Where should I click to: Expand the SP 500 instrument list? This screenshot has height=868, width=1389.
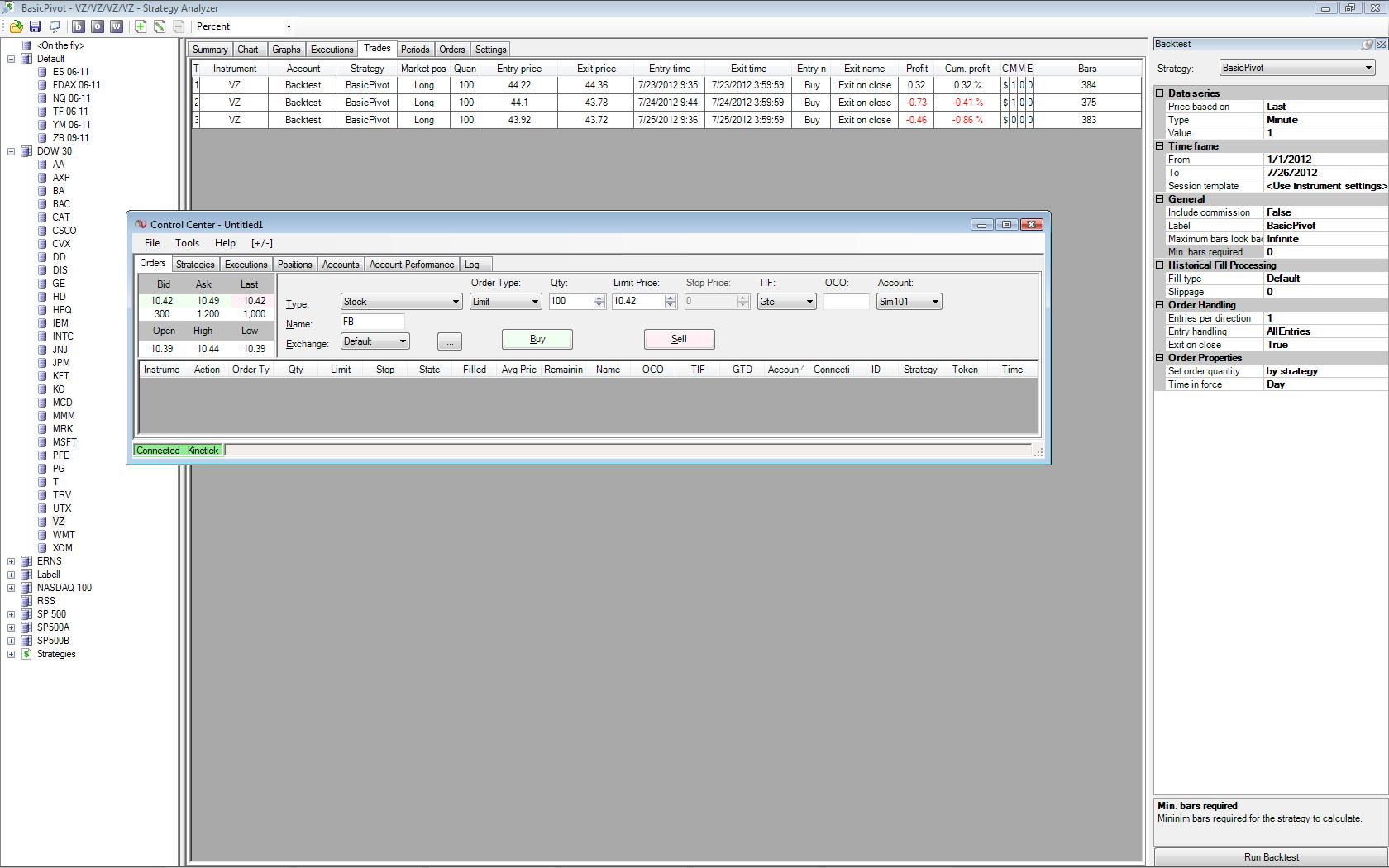12,614
